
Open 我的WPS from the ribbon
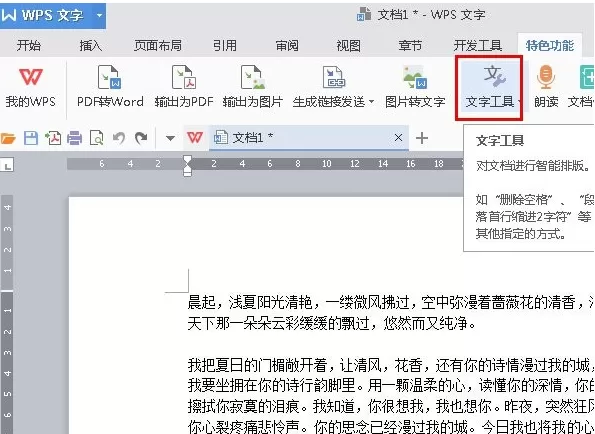pos(30,86)
